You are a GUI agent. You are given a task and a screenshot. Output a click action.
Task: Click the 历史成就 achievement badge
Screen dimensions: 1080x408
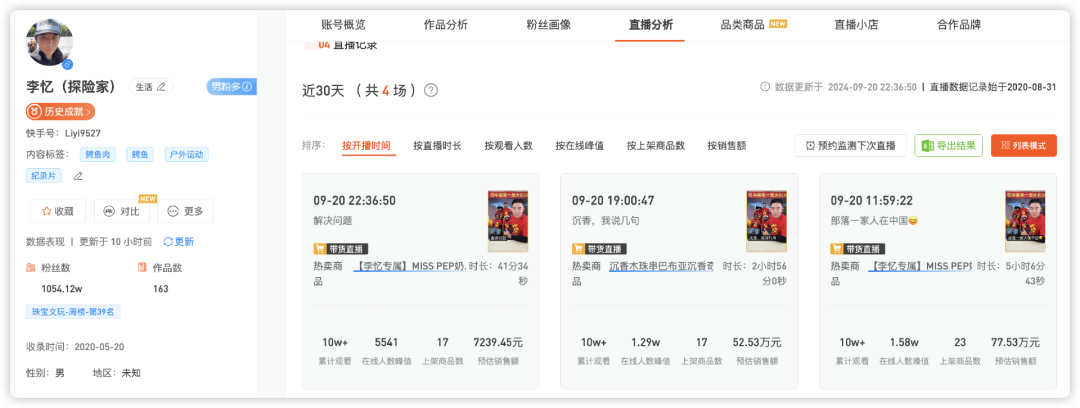tap(61, 111)
